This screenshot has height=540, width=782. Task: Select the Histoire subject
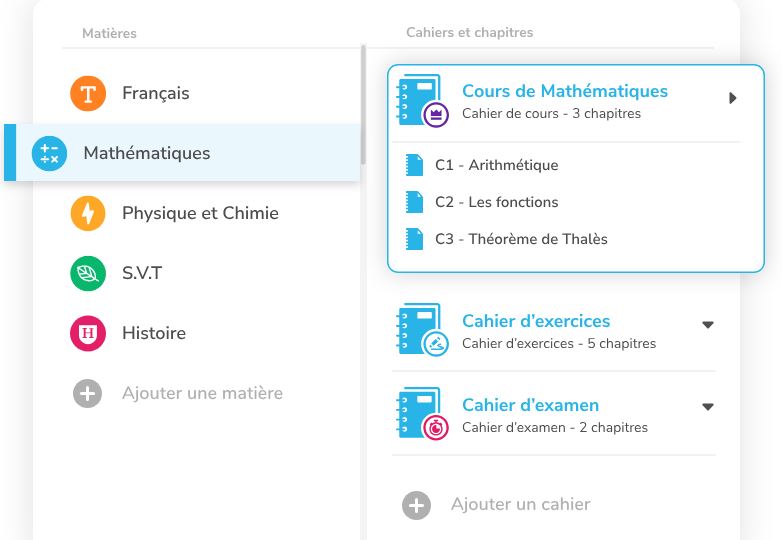(x=154, y=333)
